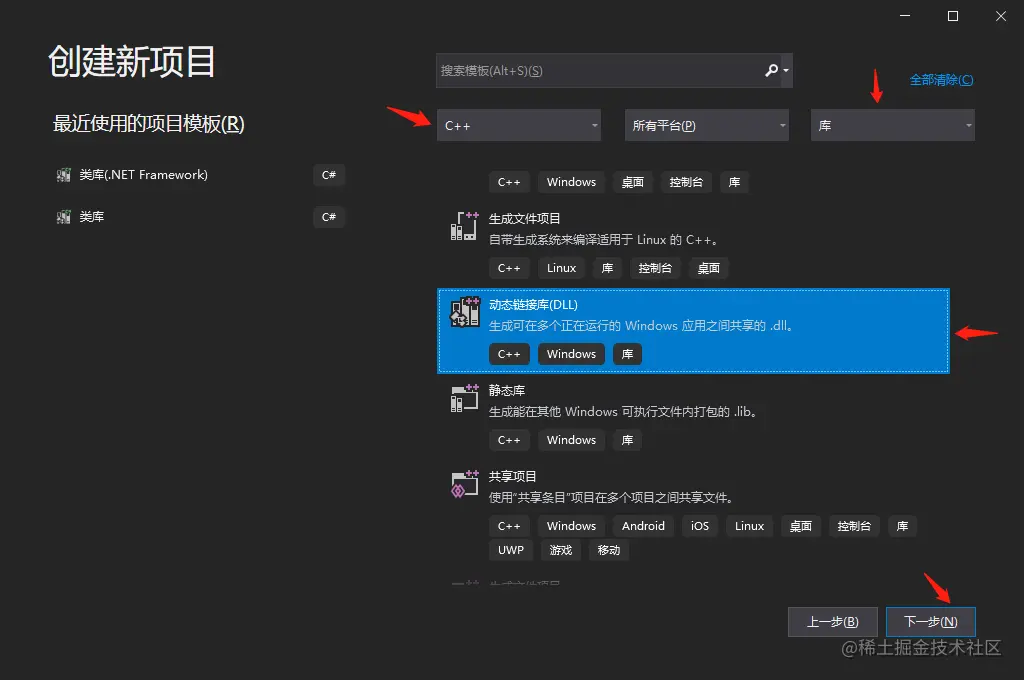The width and height of the screenshot is (1024, 680).
Task: Click the Linux tag under 生成文件项目
Action: click(561, 267)
